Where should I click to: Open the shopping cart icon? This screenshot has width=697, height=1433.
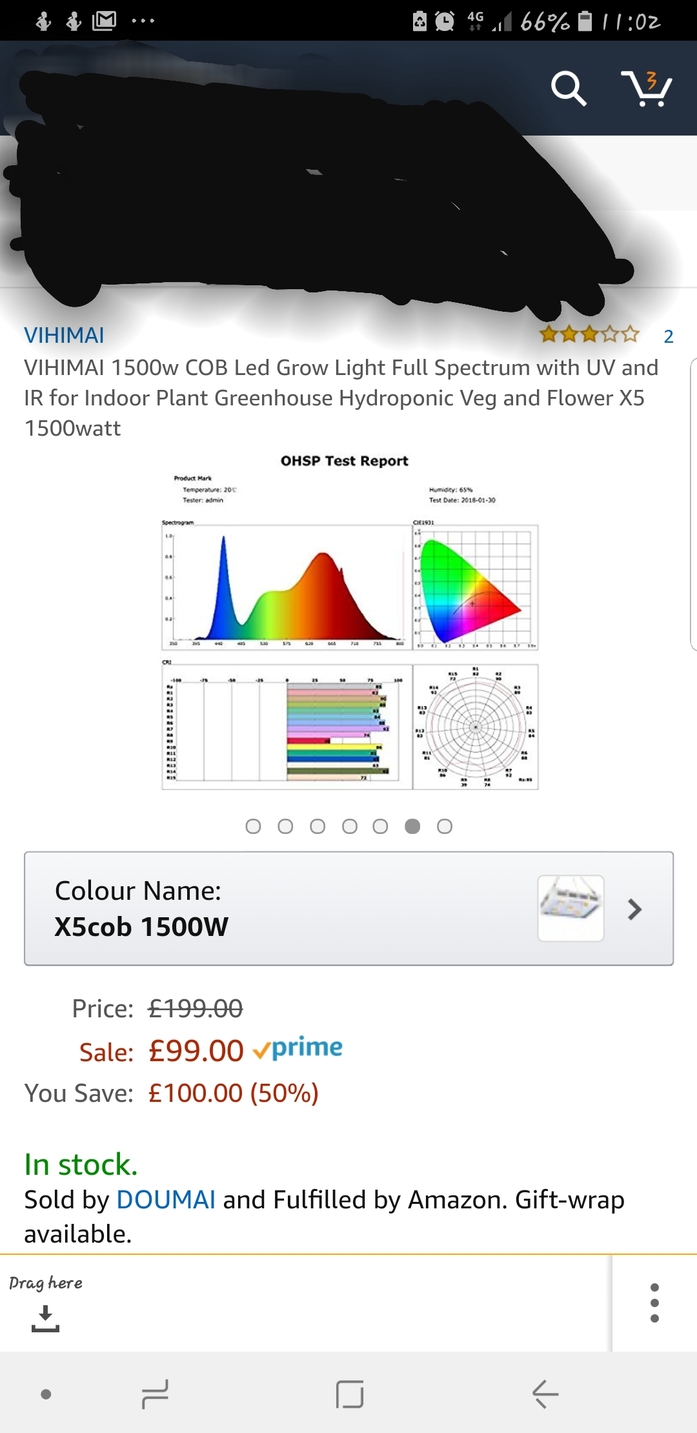click(x=646, y=88)
